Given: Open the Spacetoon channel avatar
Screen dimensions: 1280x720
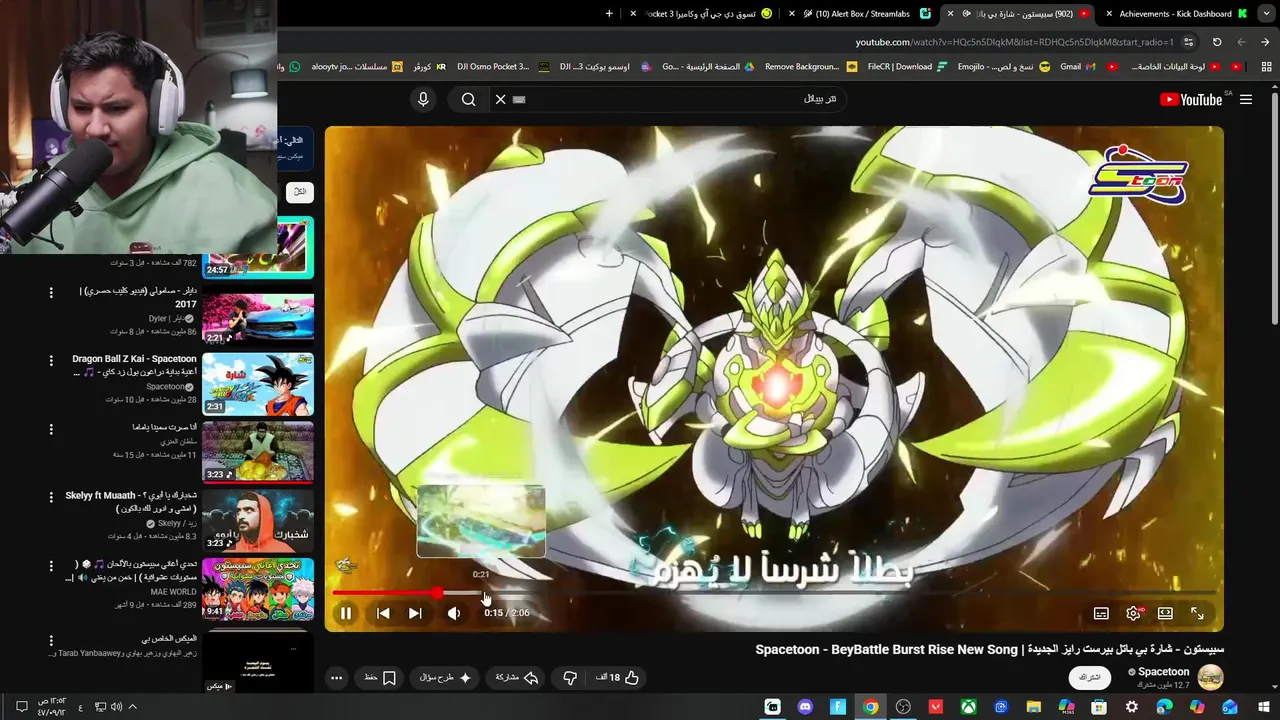Looking at the screenshot, I should pyautogui.click(x=1210, y=677).
